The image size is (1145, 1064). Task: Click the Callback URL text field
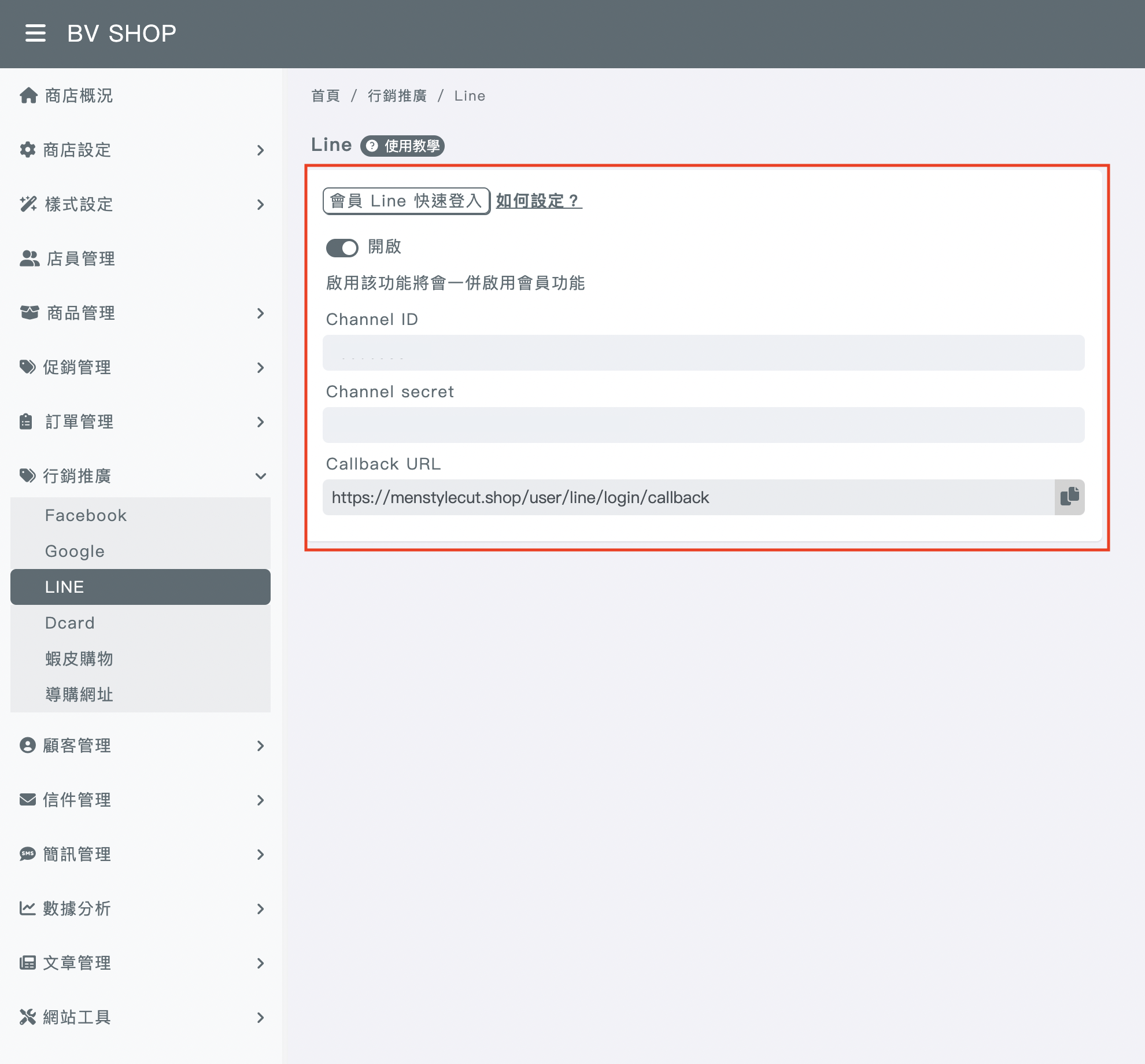click(688, 497)
